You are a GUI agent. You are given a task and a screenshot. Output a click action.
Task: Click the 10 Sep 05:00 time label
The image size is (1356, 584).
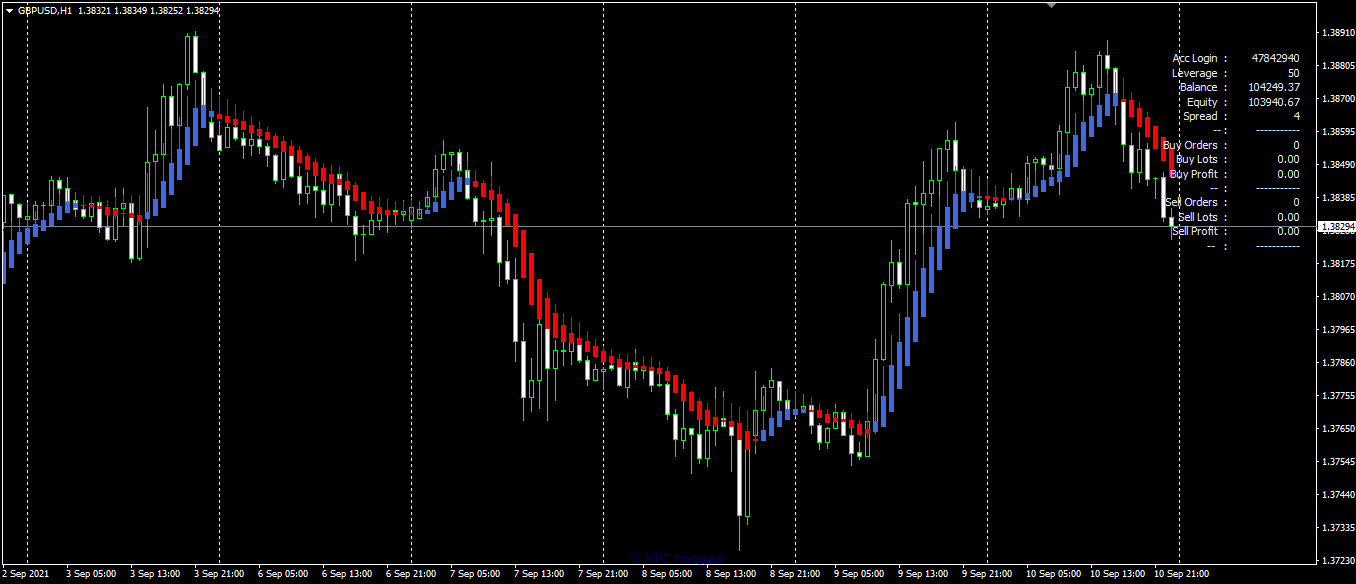click(1052, 575)
